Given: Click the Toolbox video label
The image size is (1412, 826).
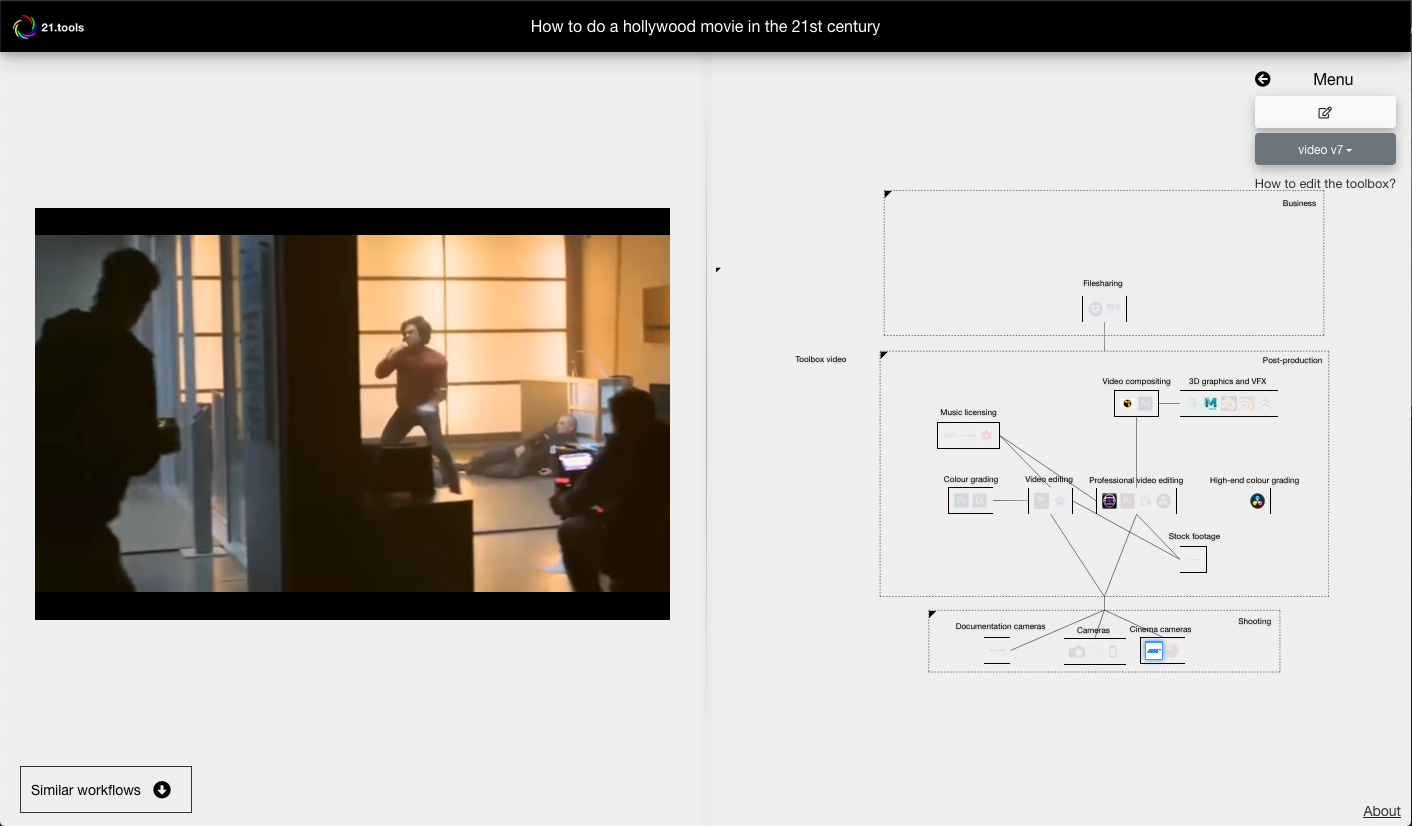Looking at the screenshot, I should [821, 359].
